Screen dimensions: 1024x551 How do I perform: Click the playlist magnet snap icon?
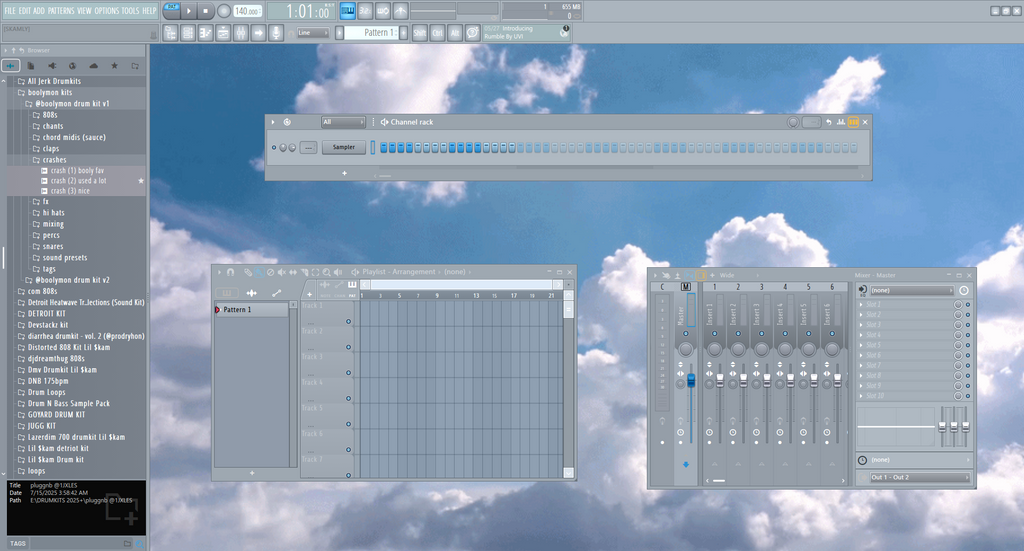[231, 272]
